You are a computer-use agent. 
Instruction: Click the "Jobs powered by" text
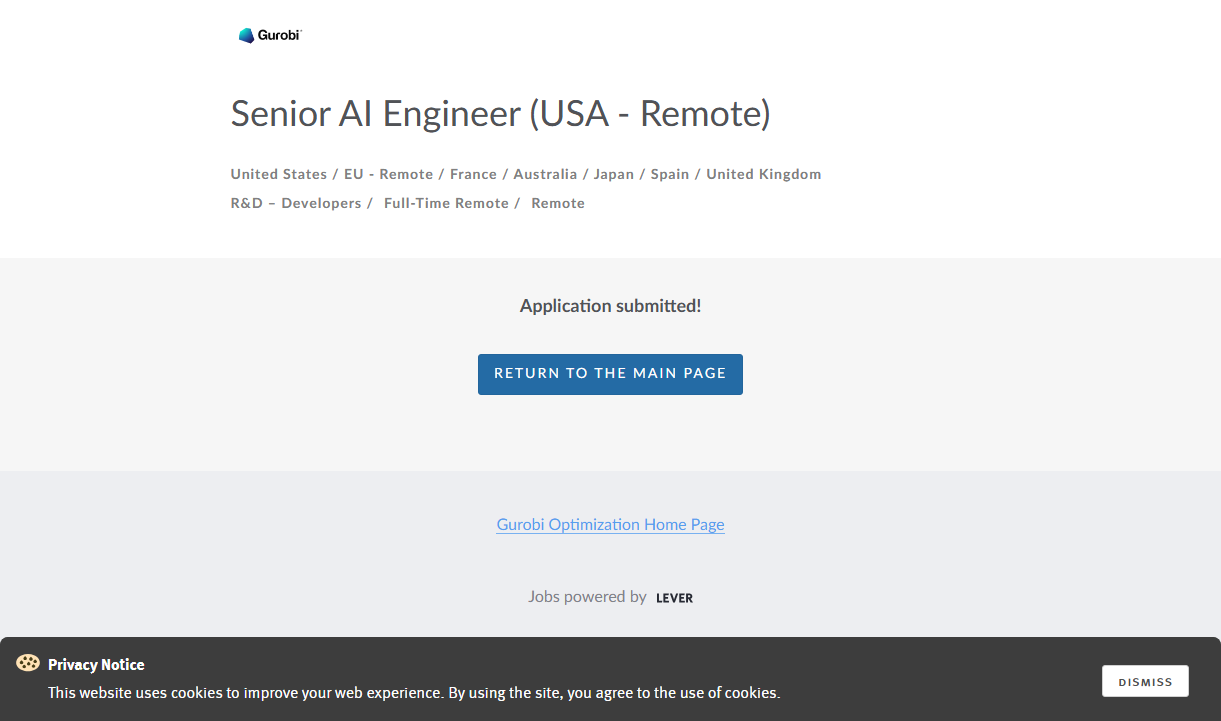coord(587,597)
